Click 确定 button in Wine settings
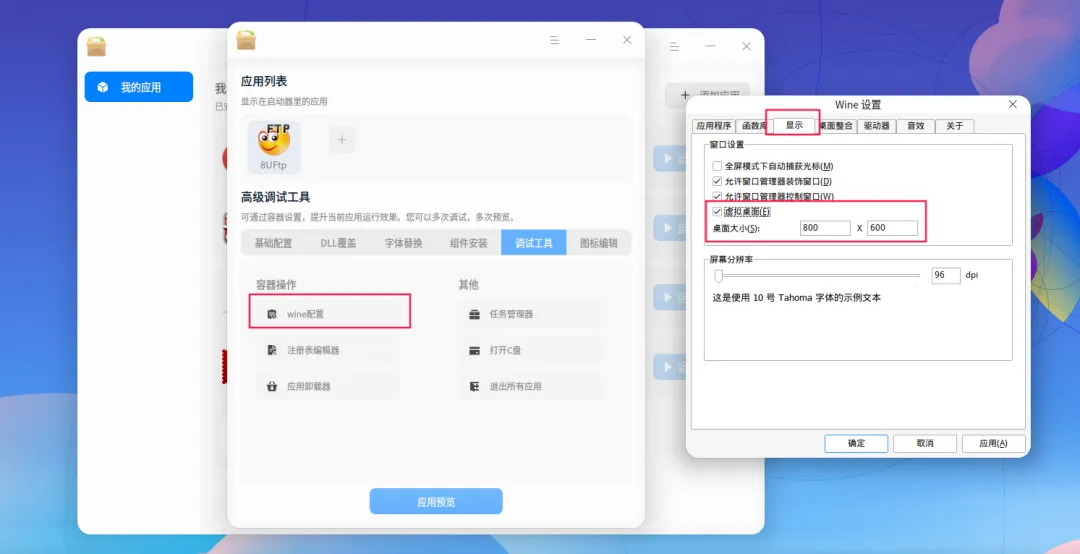Image resolution: width=1080 pixels, height=554 pixels. (856, 443)
